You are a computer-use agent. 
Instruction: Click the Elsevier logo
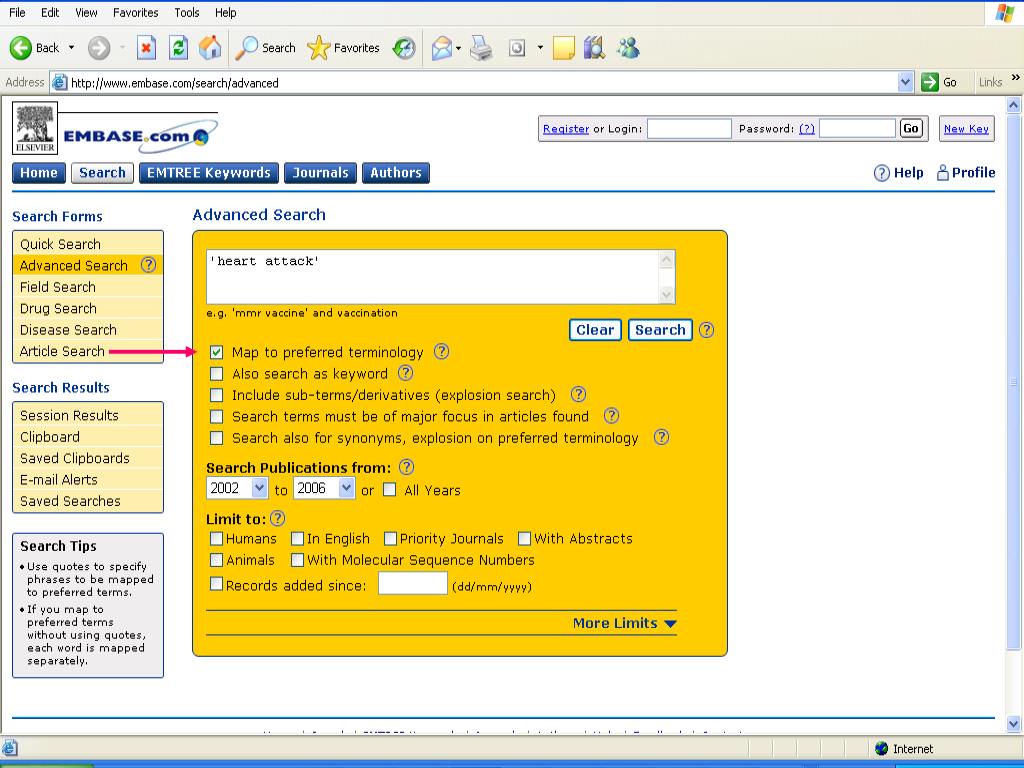coord(35,128)
